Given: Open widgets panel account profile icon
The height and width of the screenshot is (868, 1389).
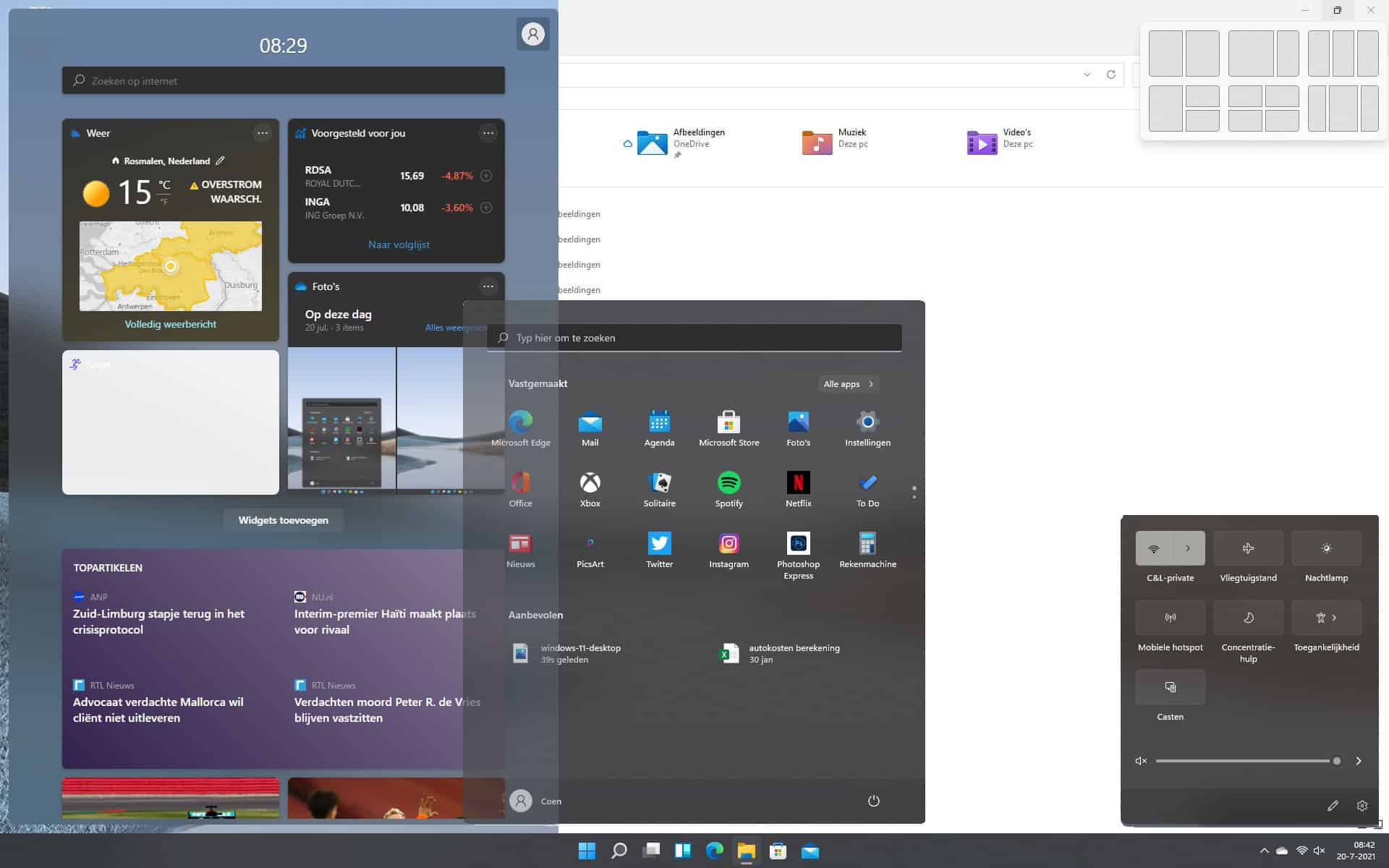Looking at the screenshot, I should click(x=533, y=34).
